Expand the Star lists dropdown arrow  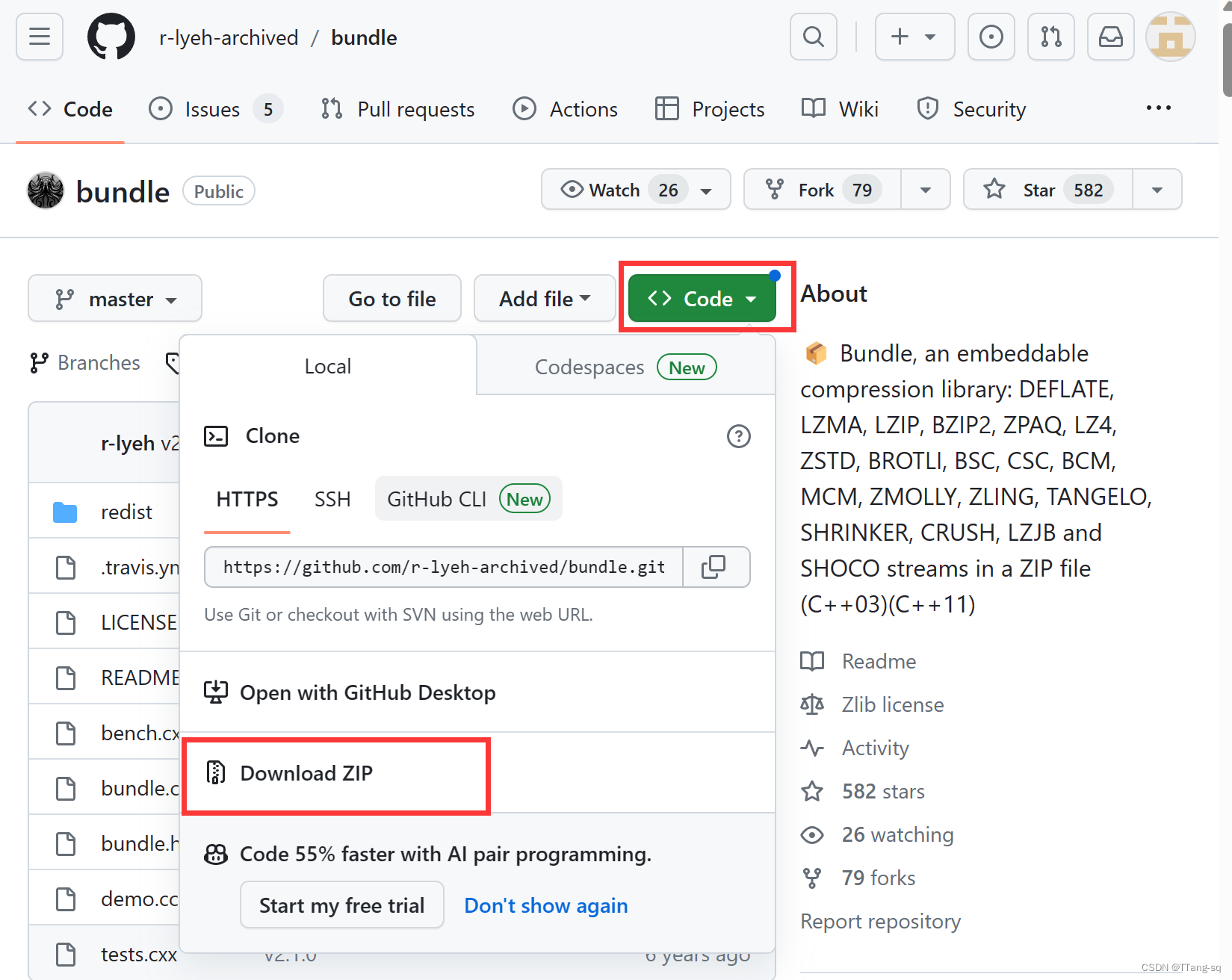pyautogui.click(x=1157, y=190)
